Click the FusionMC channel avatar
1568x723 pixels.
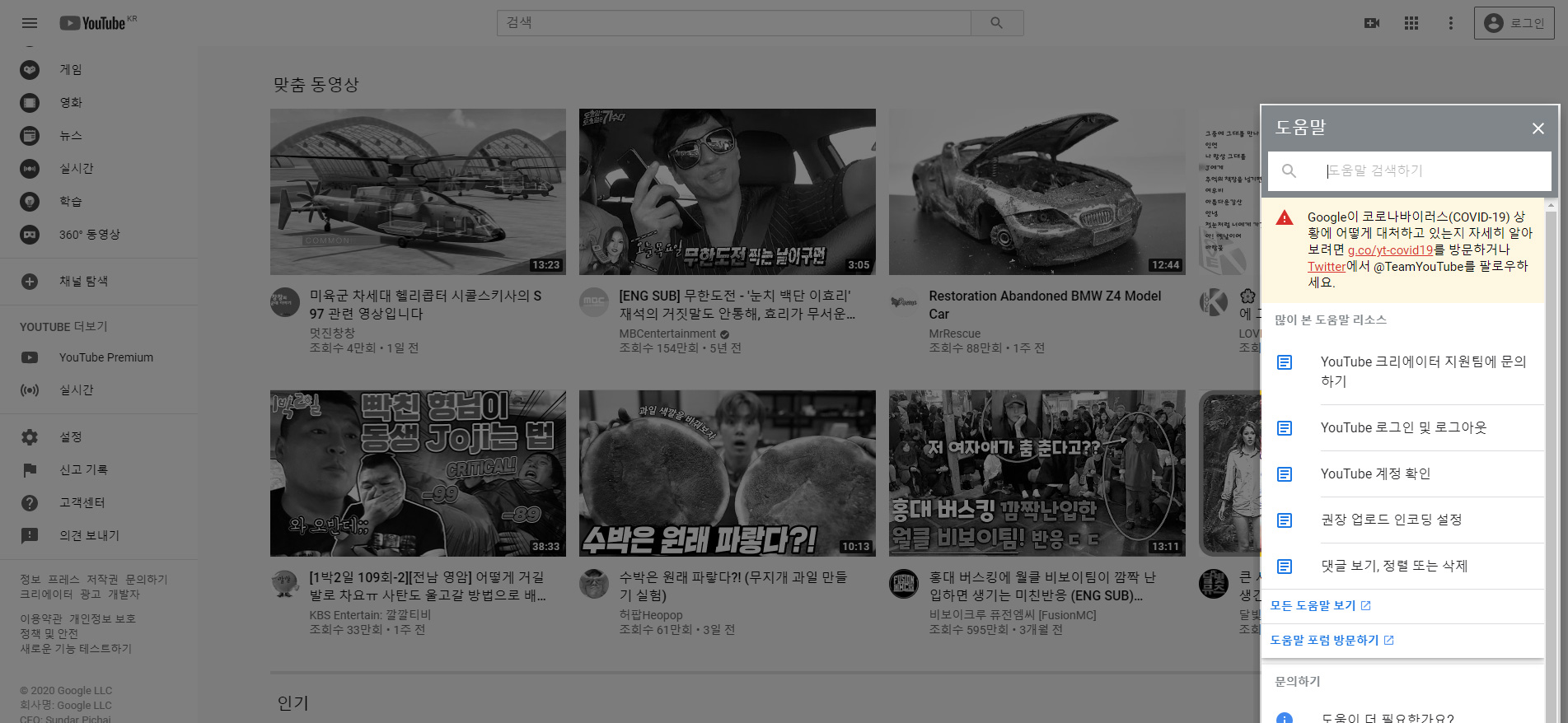tap(904, 584)
